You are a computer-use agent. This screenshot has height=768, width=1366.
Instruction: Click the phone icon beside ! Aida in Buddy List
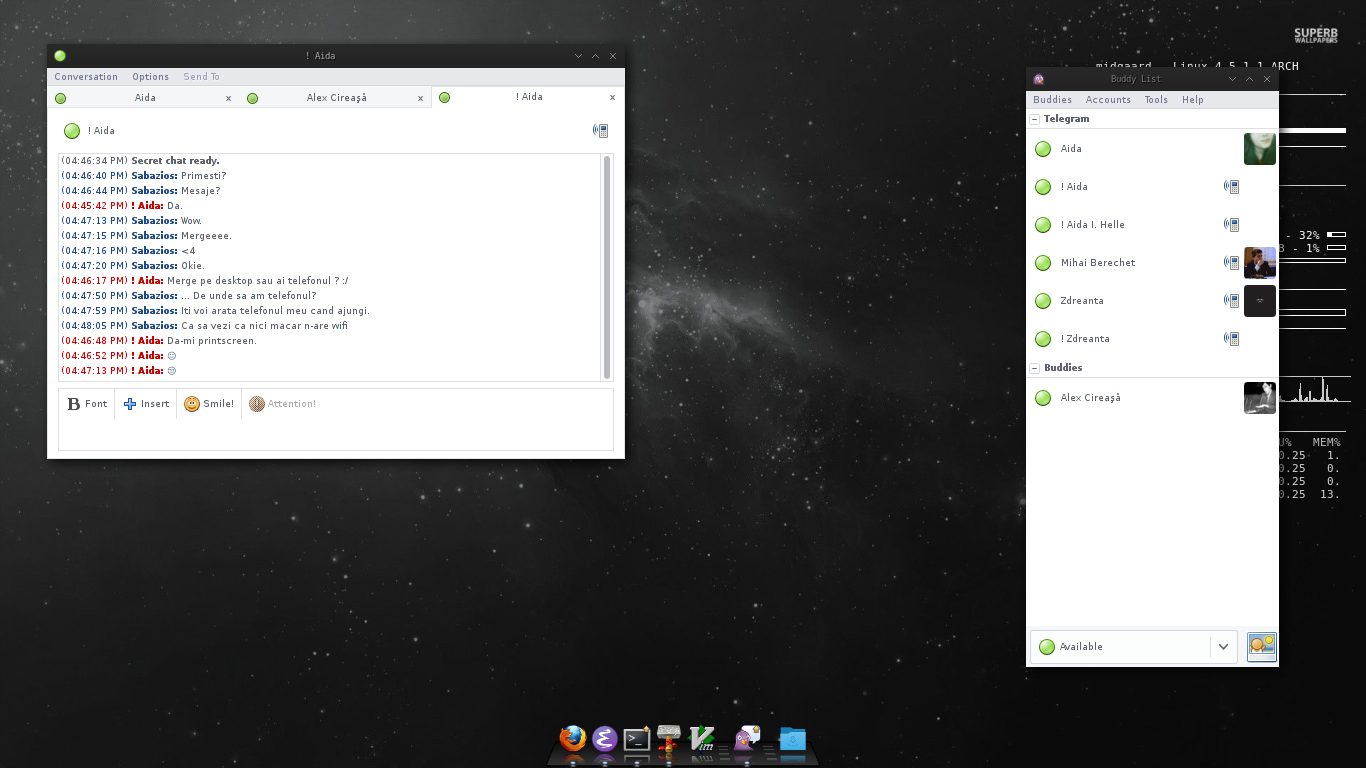[x=1232, y=187]
